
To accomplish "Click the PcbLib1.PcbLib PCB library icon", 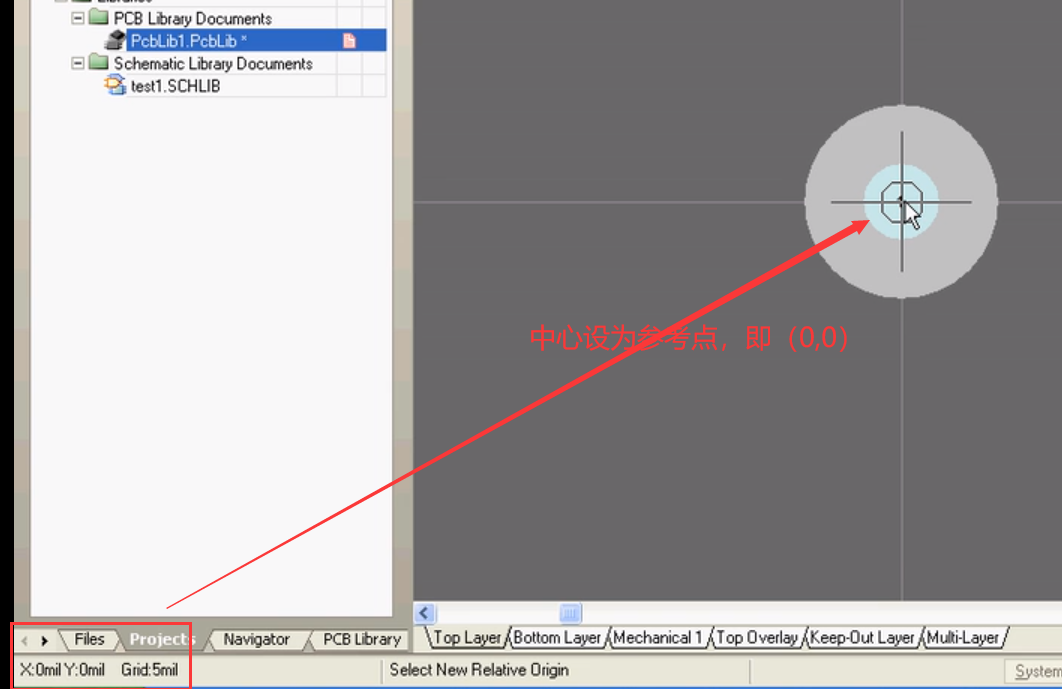I will click(x=116, y=40).
